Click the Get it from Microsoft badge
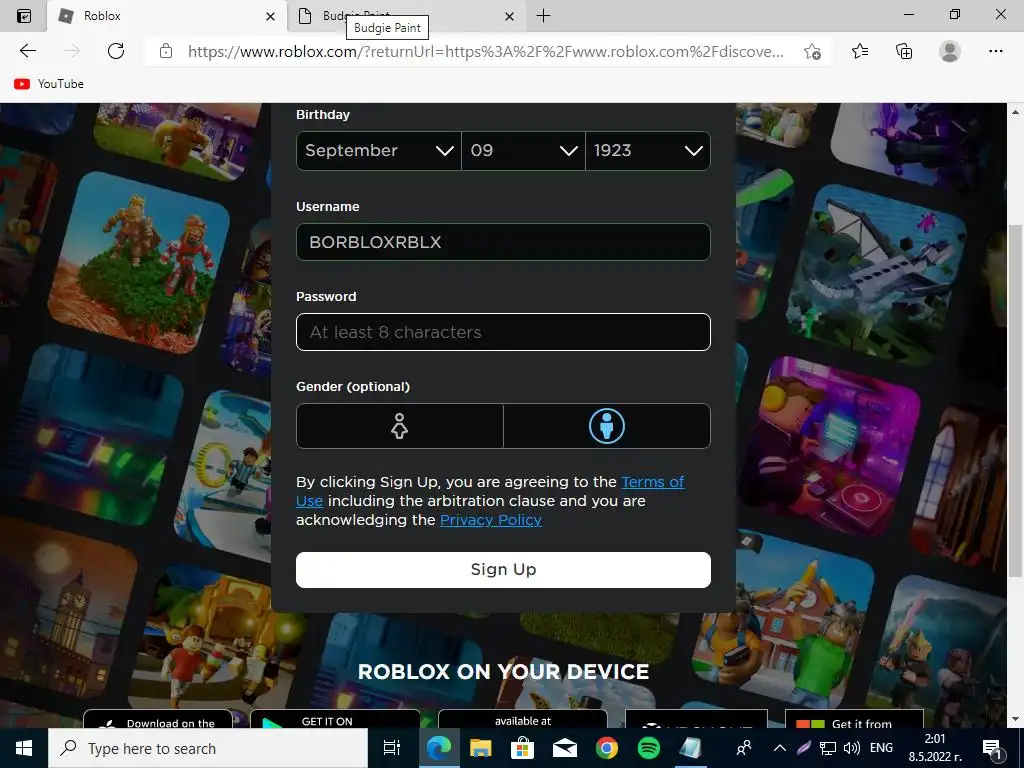The image size is (1024, 768). (854, 720)
